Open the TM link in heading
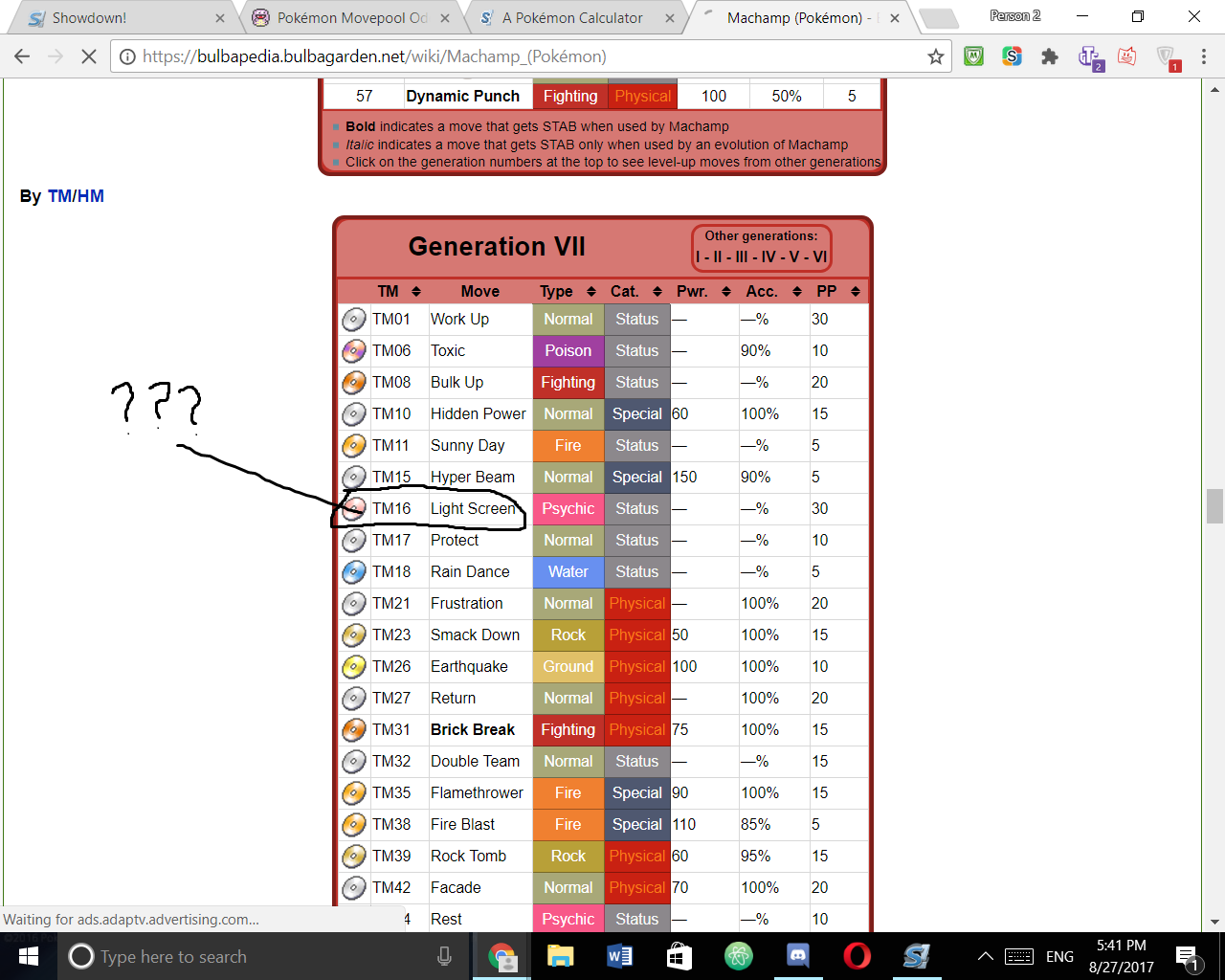 tap(59, 196)
